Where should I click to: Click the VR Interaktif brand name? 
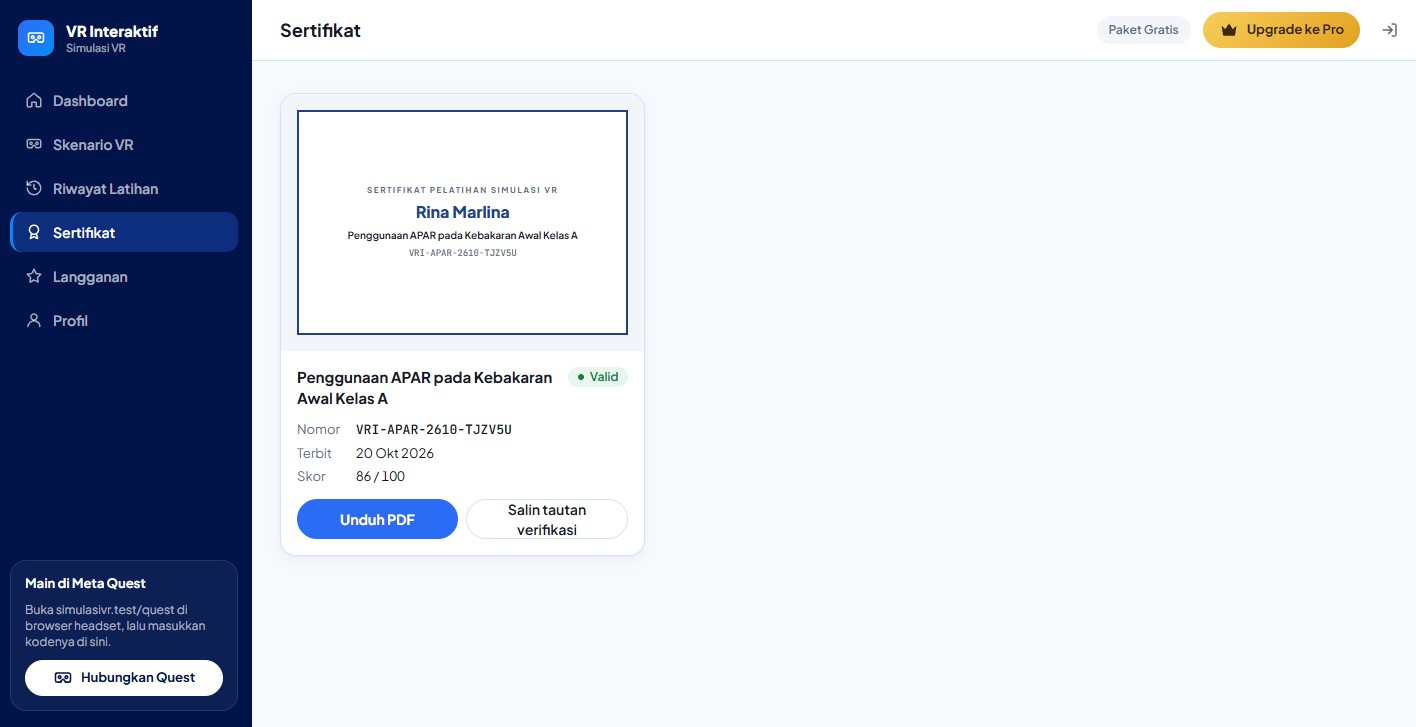[112, 31]
